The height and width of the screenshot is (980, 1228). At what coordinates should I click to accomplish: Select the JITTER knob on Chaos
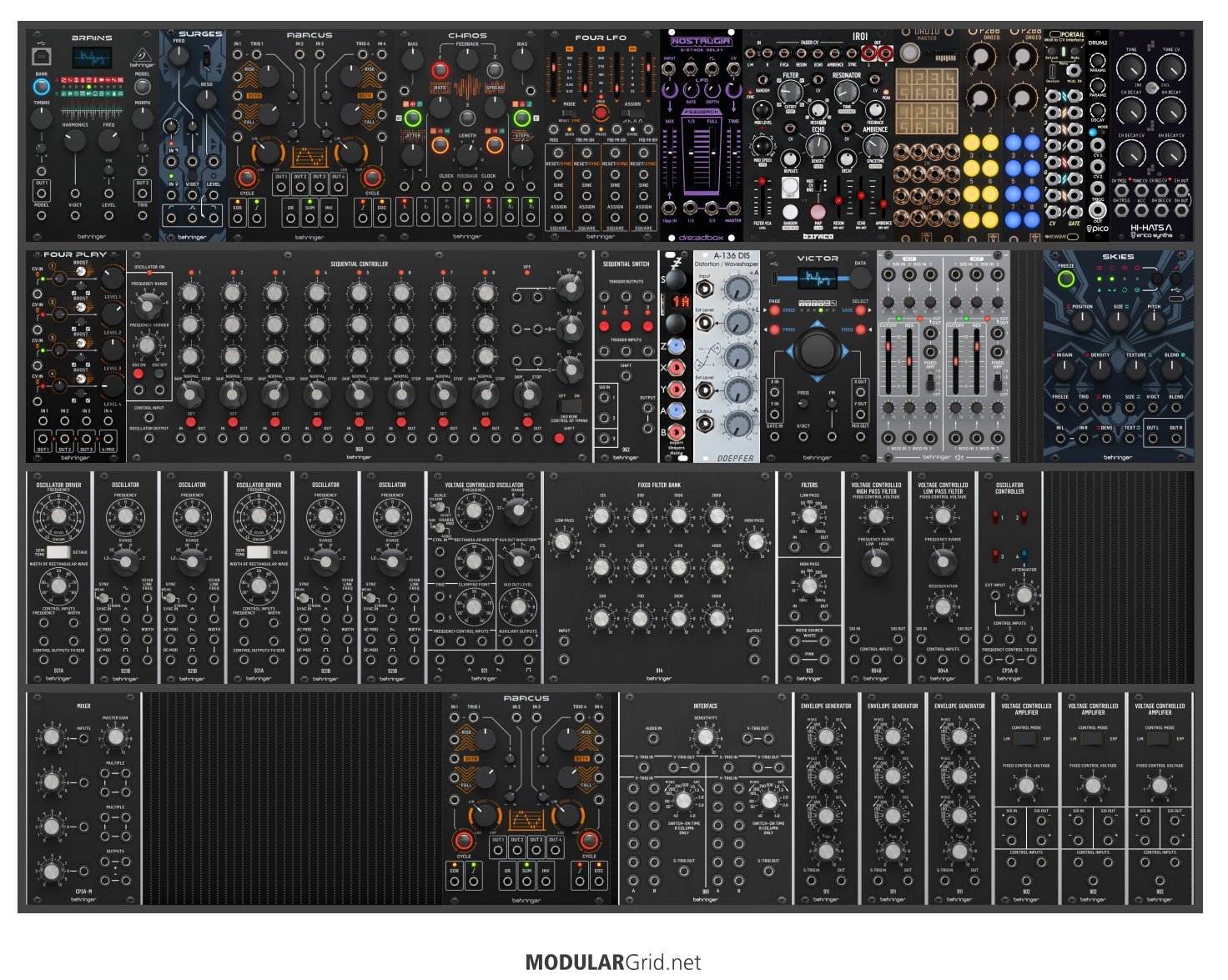click(412, 153)
